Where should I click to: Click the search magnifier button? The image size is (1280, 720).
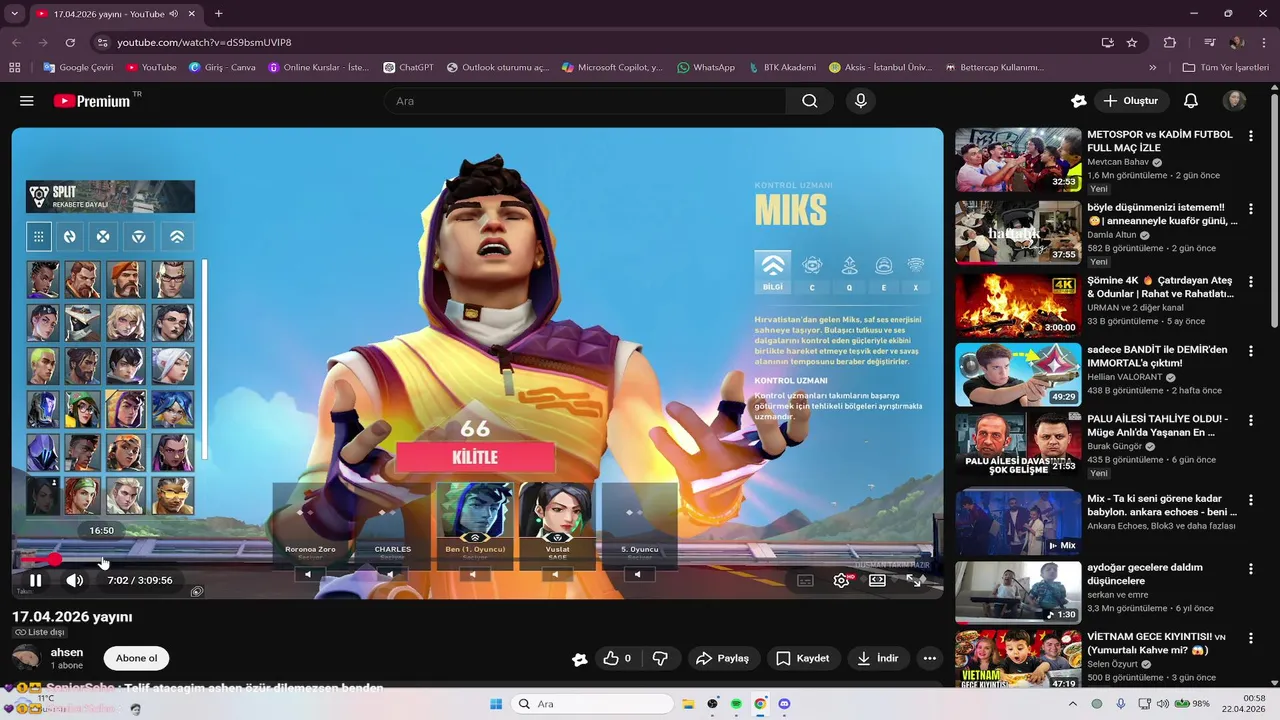click(809, 101)
